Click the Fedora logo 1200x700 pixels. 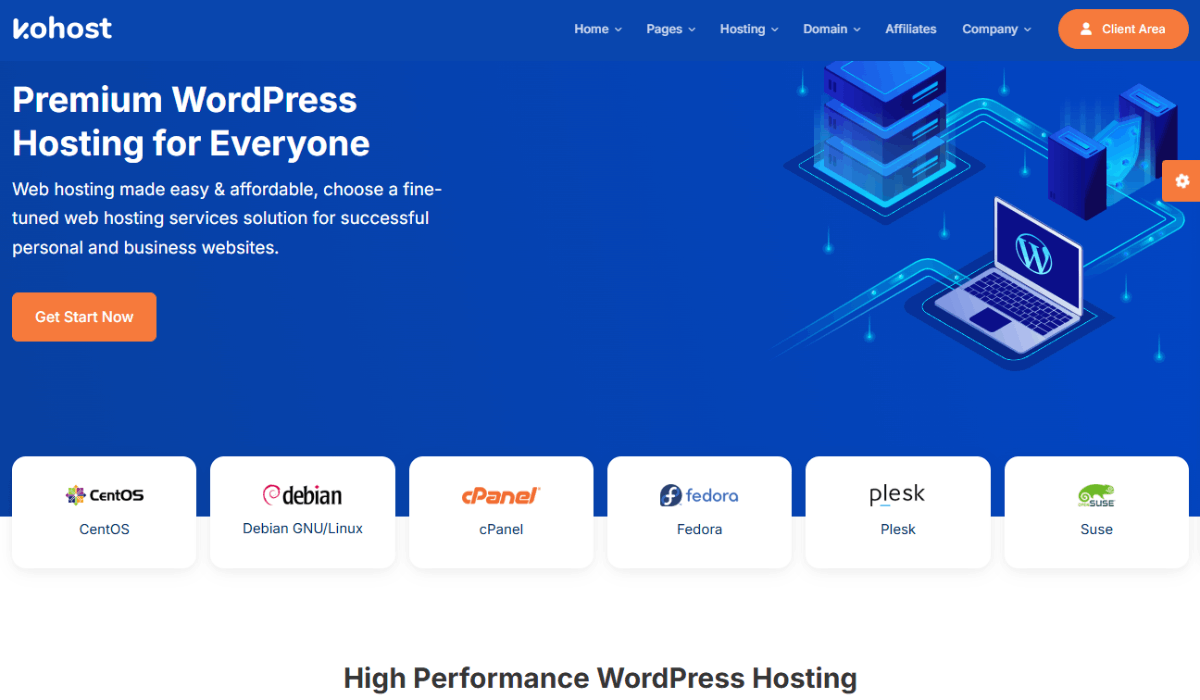coord(699,495)
